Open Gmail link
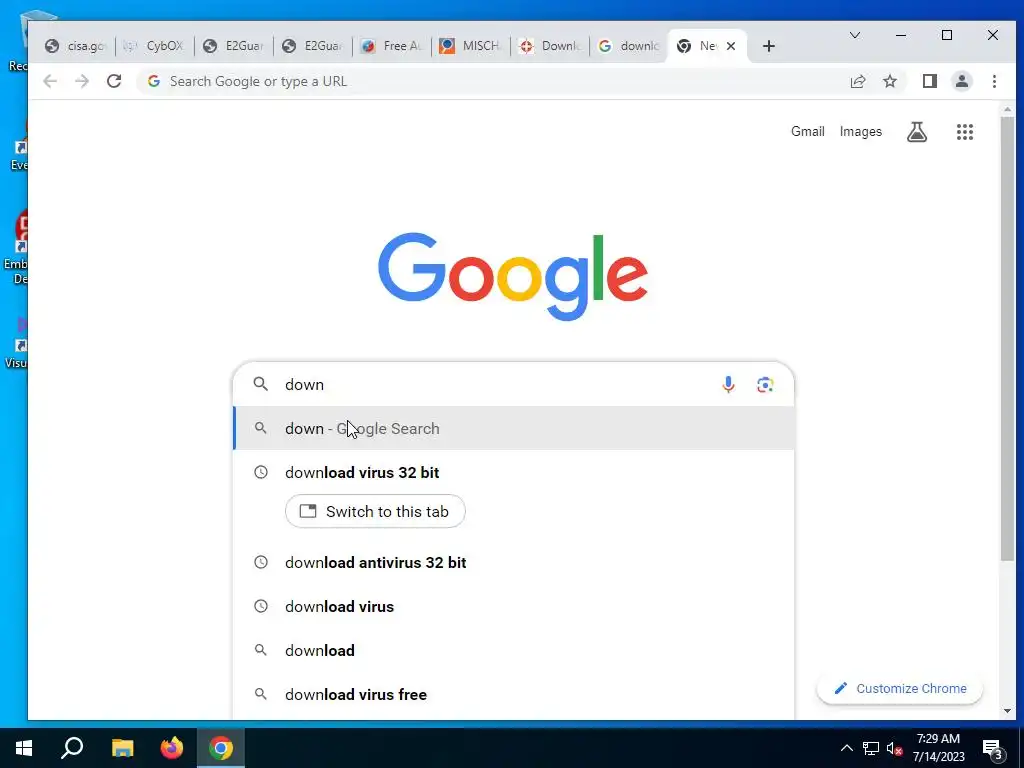Screen dimensions: 1024x768 (808, 131)
